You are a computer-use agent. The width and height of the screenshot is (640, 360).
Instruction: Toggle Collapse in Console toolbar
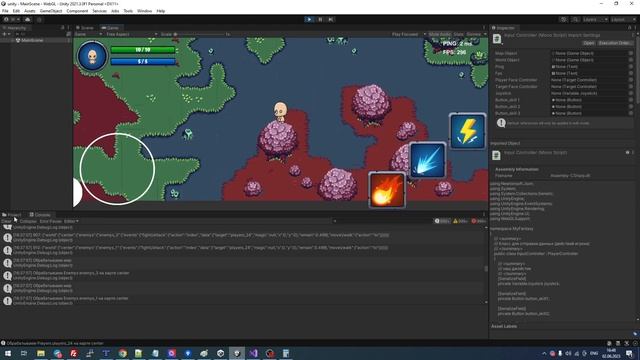28,221
